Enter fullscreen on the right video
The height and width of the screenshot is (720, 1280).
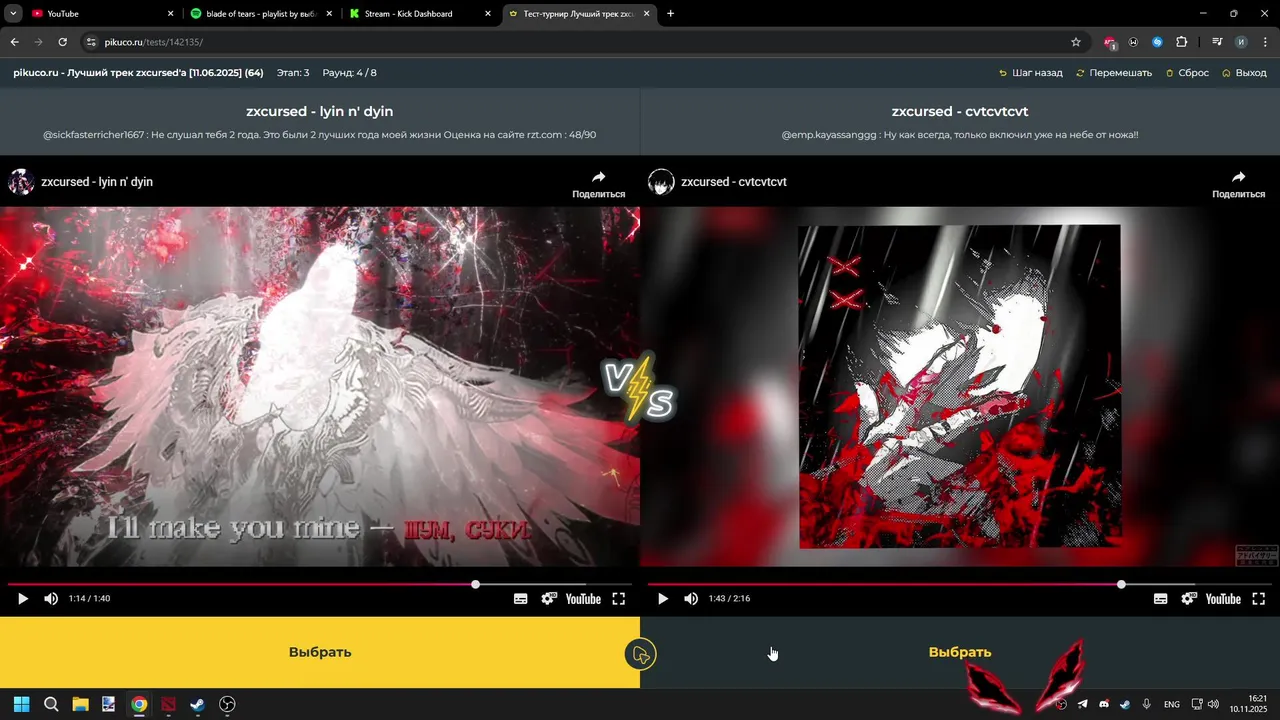coord(1259,599)
